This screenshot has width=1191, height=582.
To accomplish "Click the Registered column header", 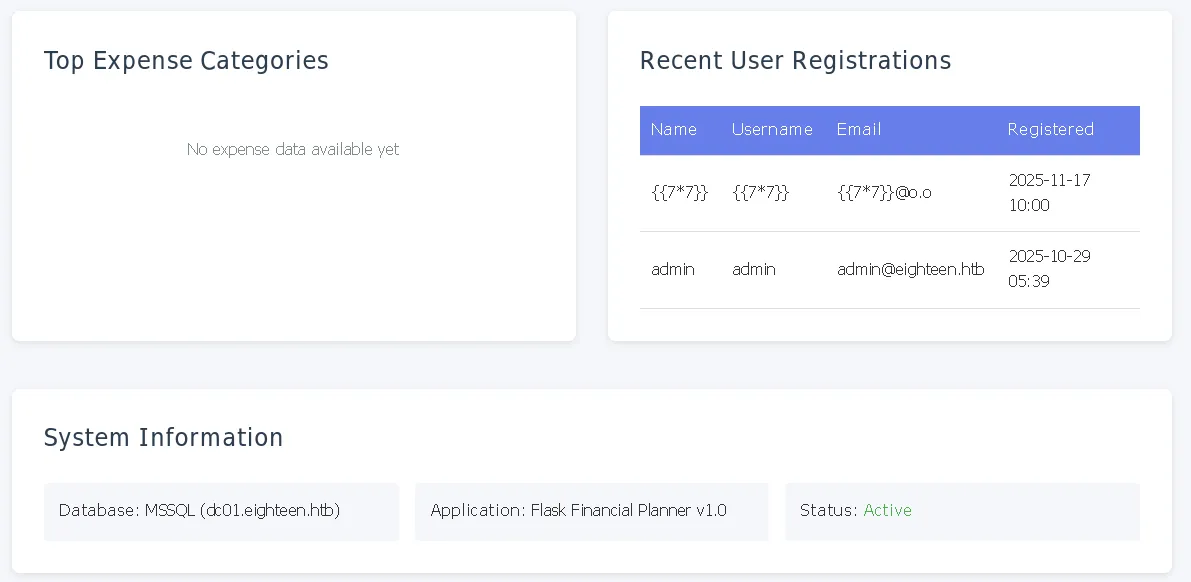I will point(1050,130).
